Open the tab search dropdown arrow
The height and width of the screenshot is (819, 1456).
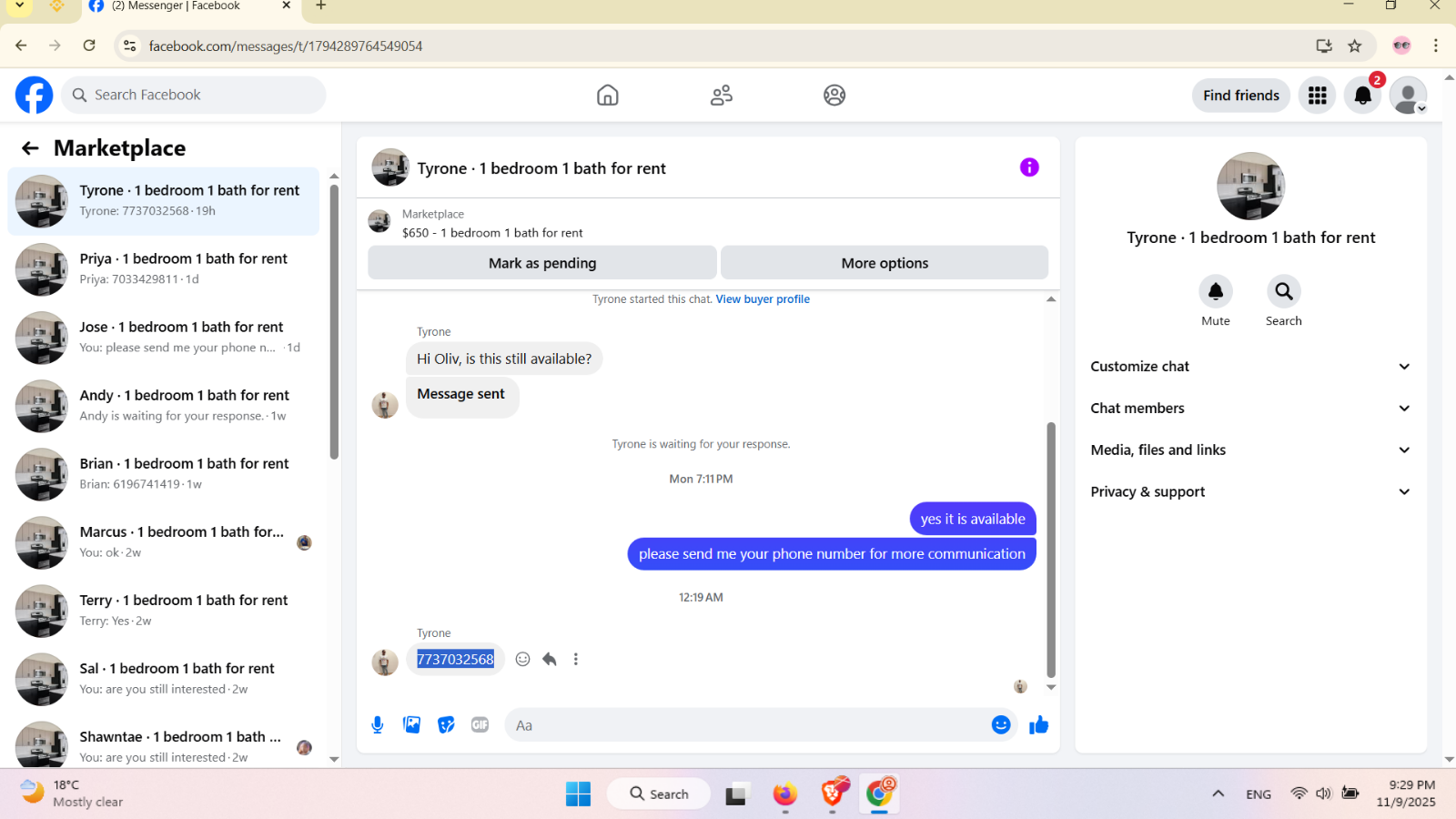[19, 5]
